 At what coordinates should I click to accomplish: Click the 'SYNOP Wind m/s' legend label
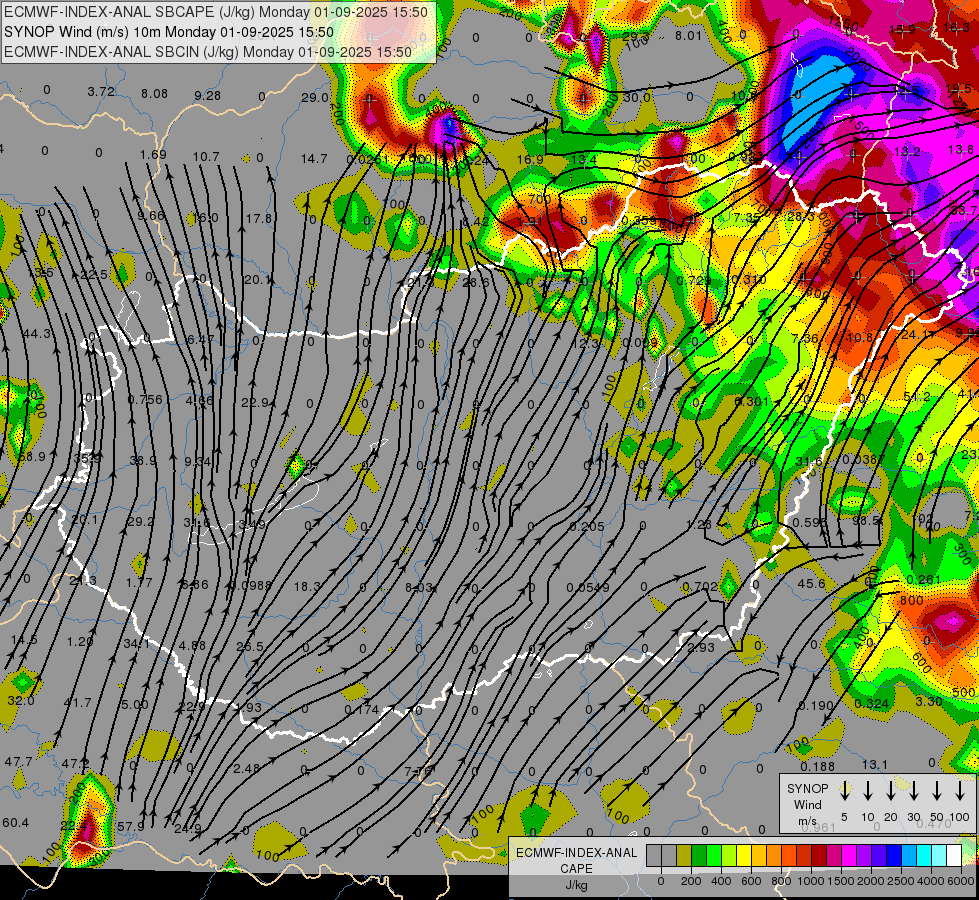point(807,804)
